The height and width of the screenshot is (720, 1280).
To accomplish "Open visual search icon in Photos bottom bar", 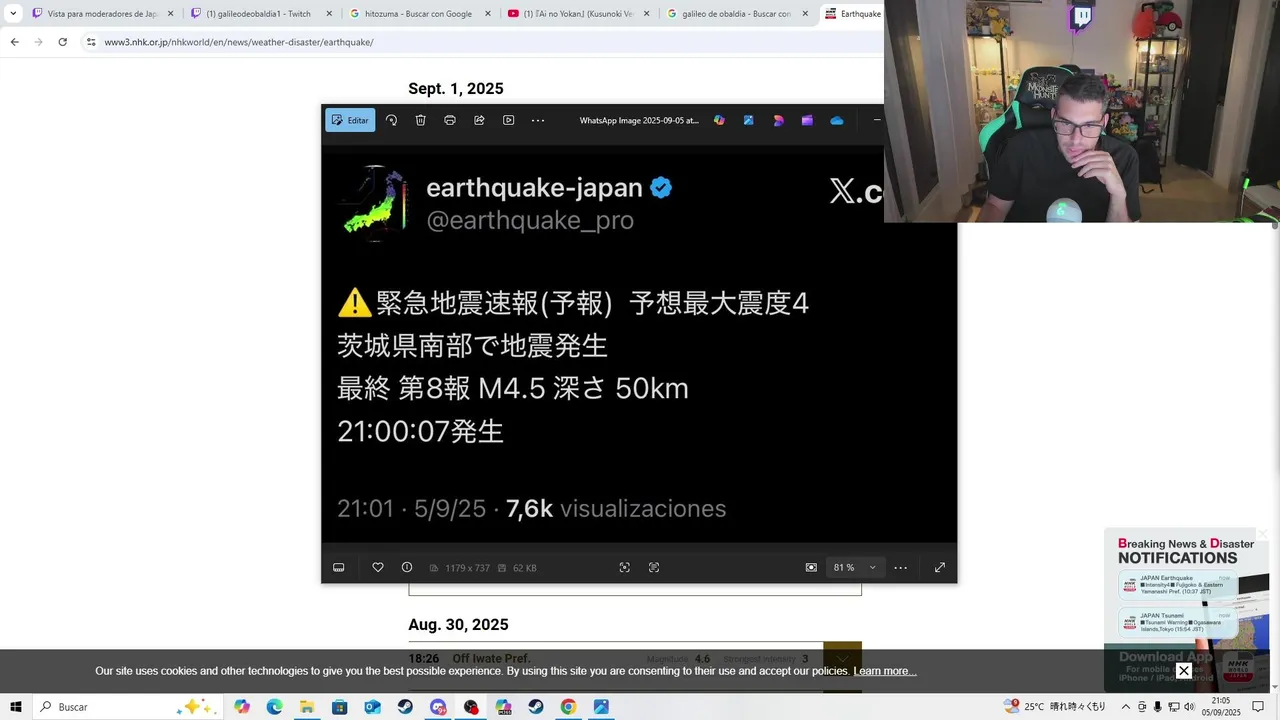I will pyautogui.click(x=625, y=567).
